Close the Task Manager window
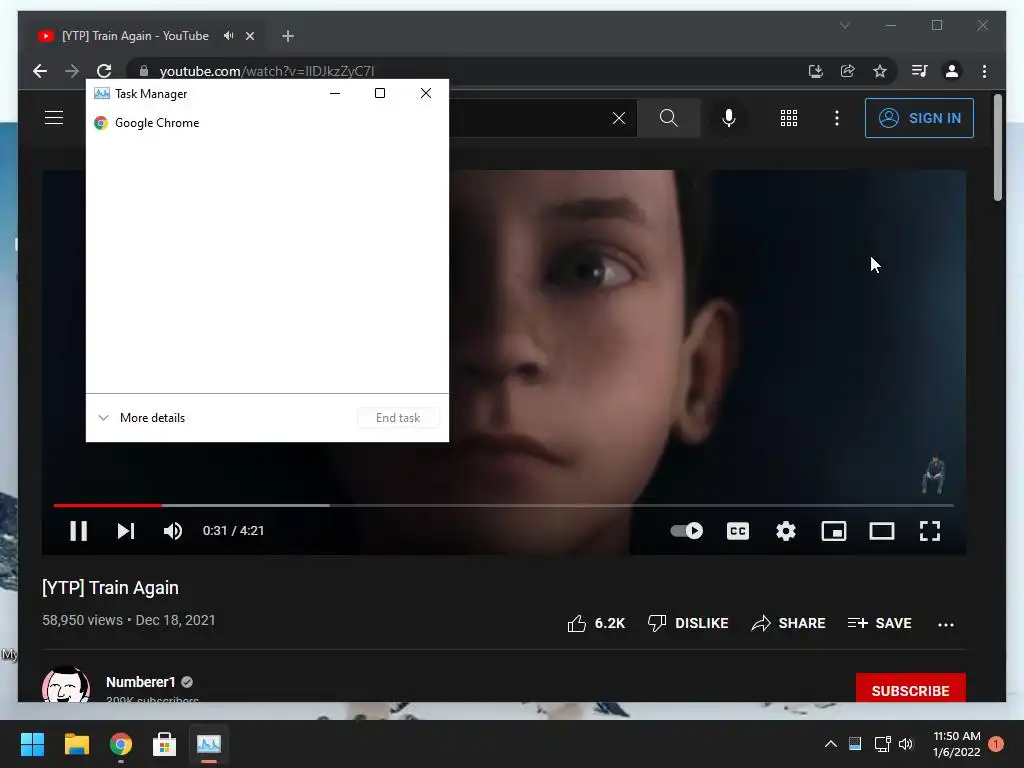The image size is (1024, 768). coord(426,93)
